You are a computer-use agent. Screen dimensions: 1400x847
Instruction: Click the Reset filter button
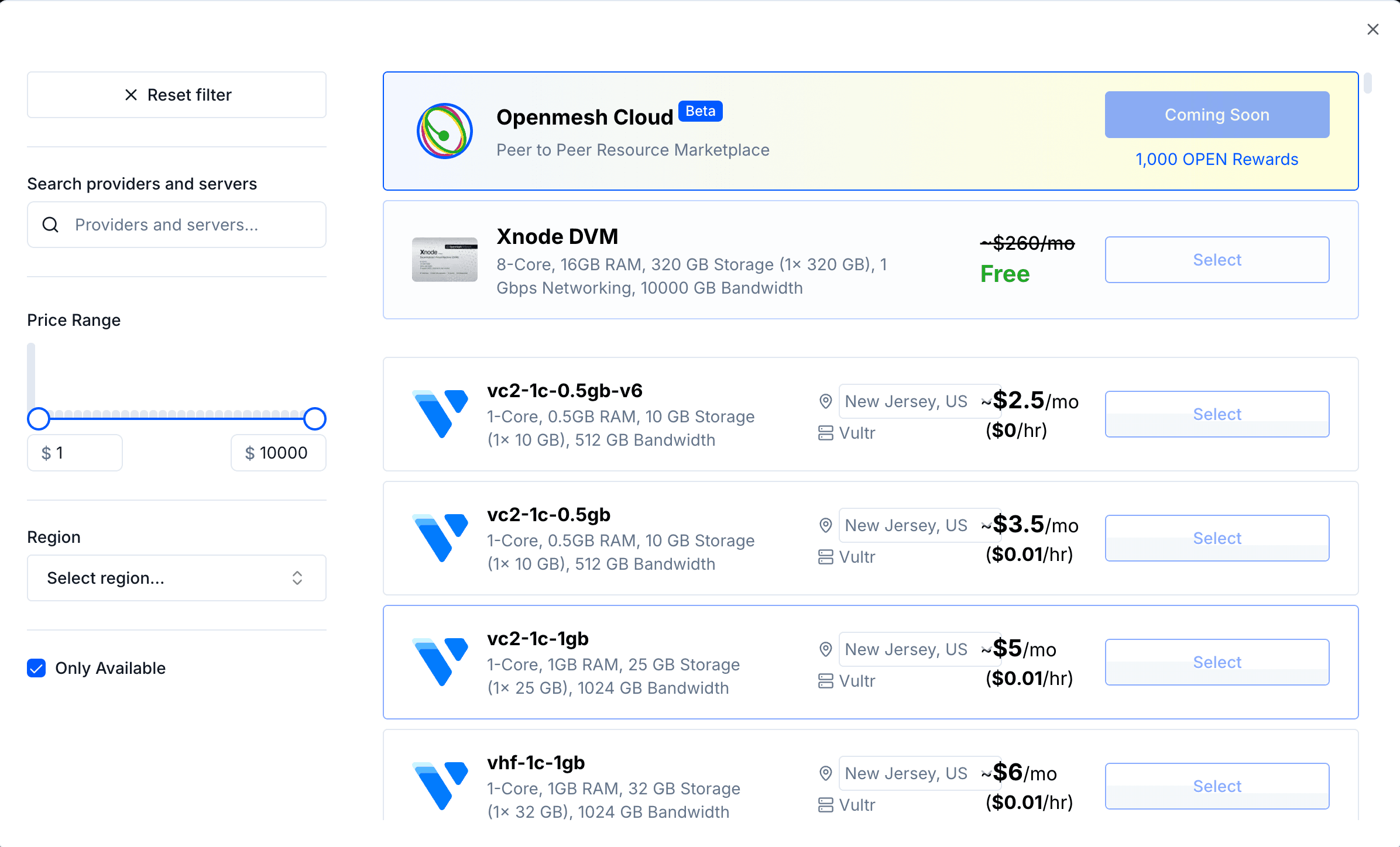tap(177, 95)
